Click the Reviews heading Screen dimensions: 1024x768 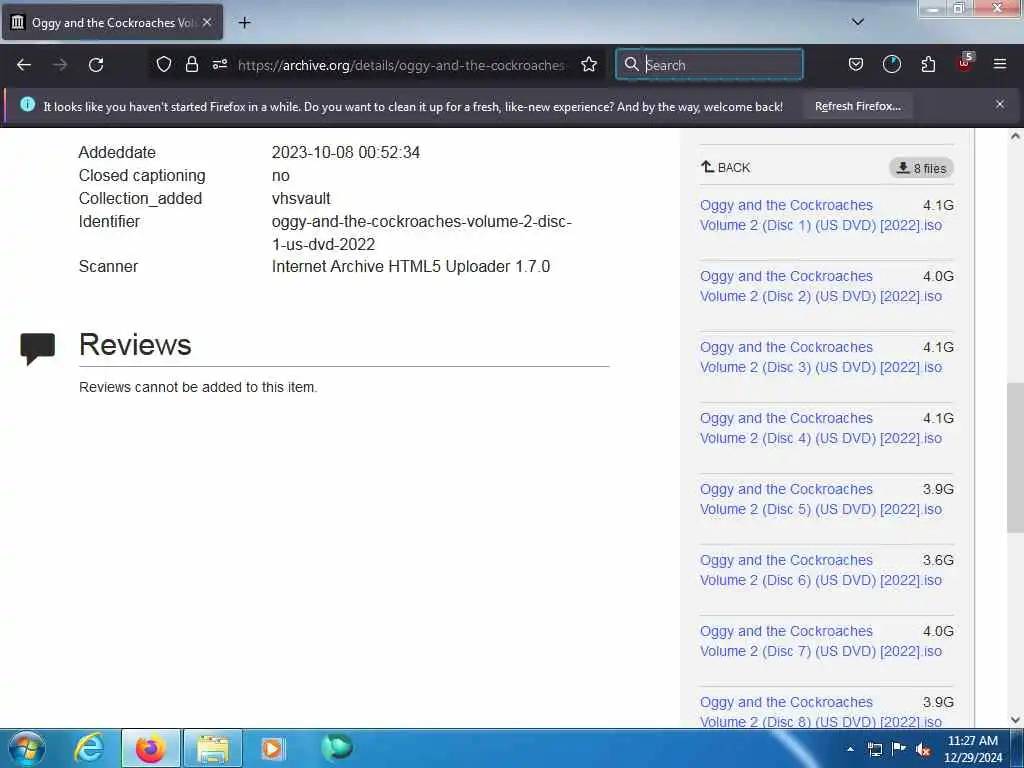click(x=135, y=344)
